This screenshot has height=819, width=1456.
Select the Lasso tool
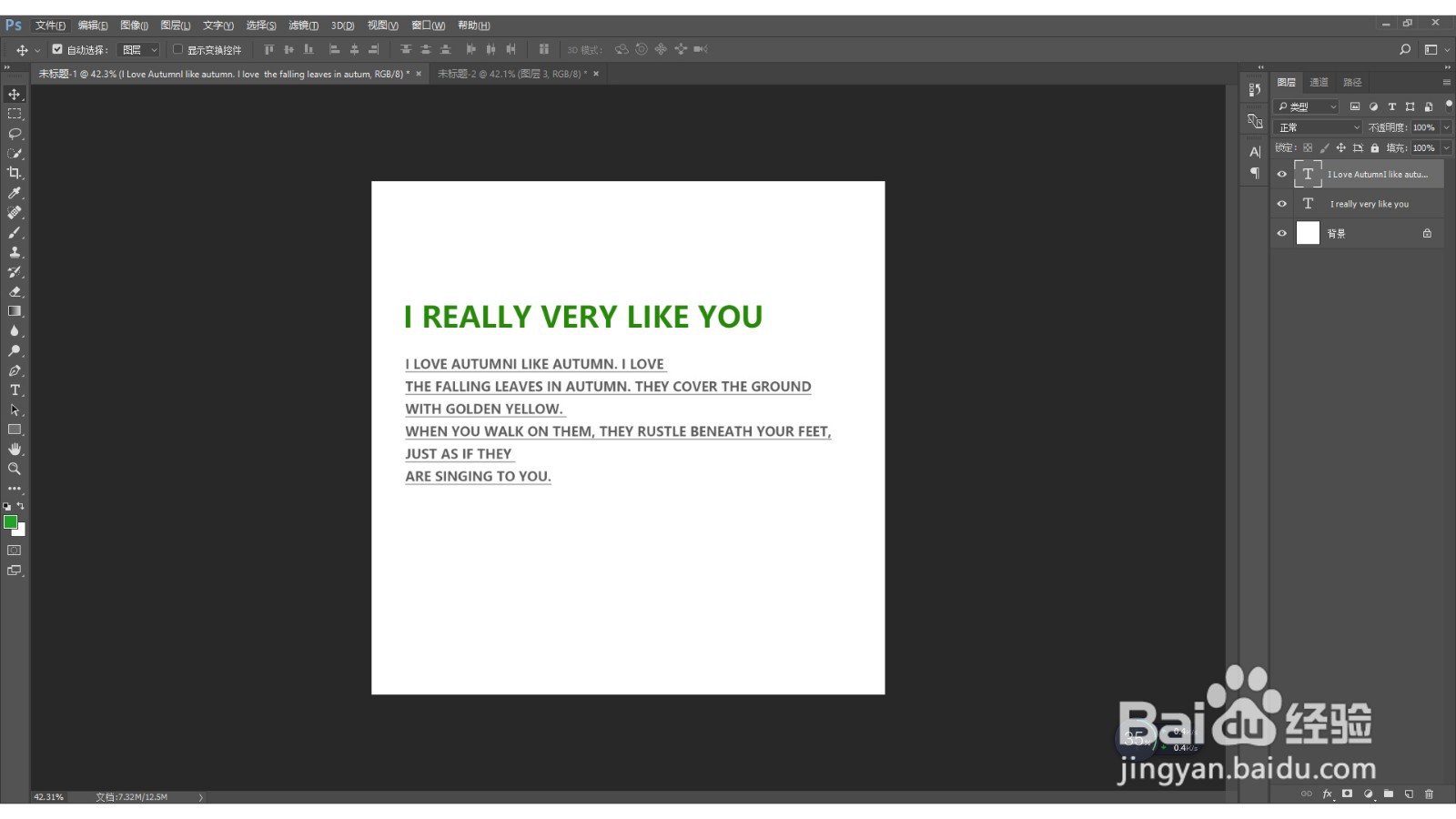pyautogui.click(x=15, y=134)
